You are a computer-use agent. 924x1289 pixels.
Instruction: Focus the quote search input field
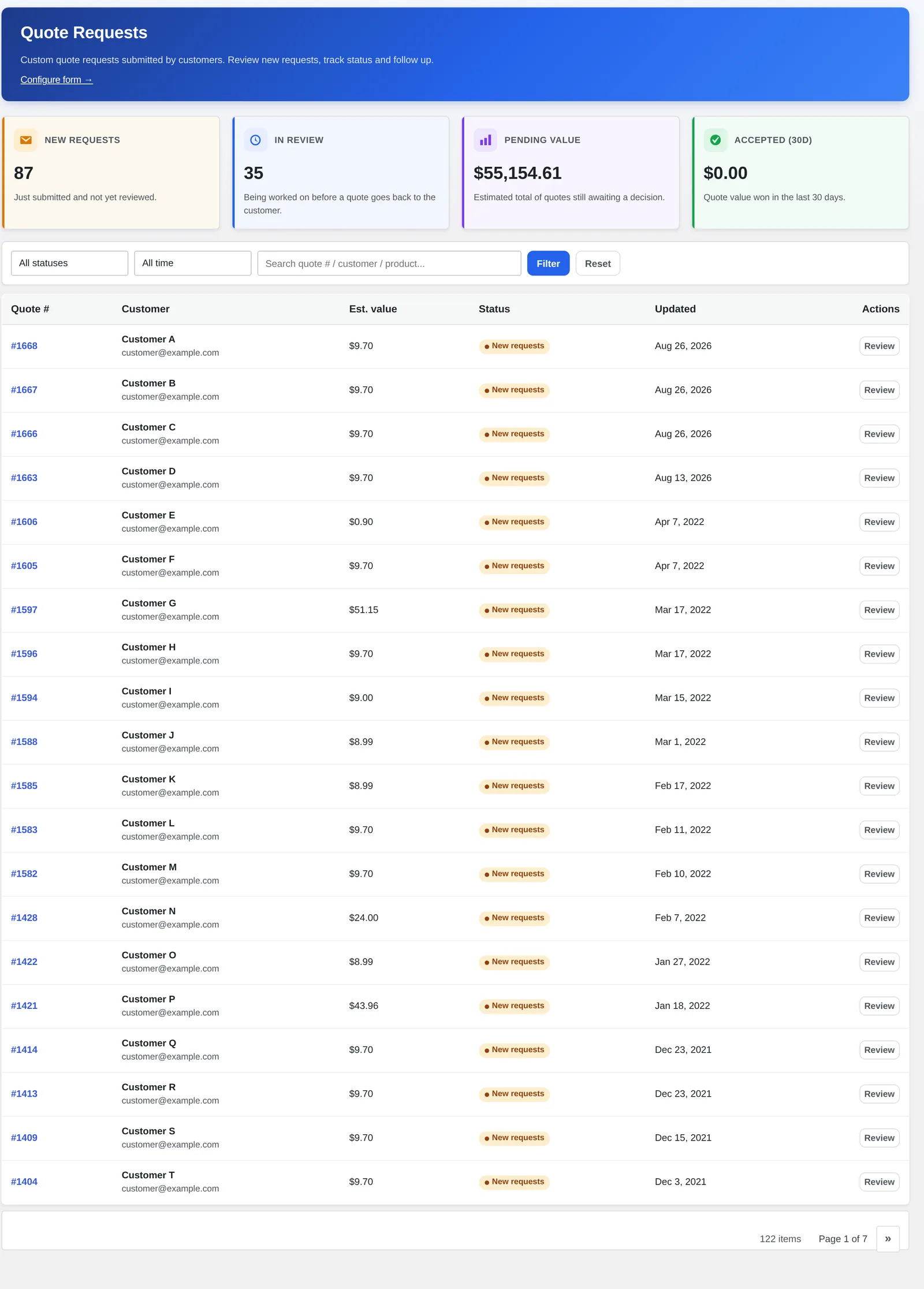click(x=389, y=263)
